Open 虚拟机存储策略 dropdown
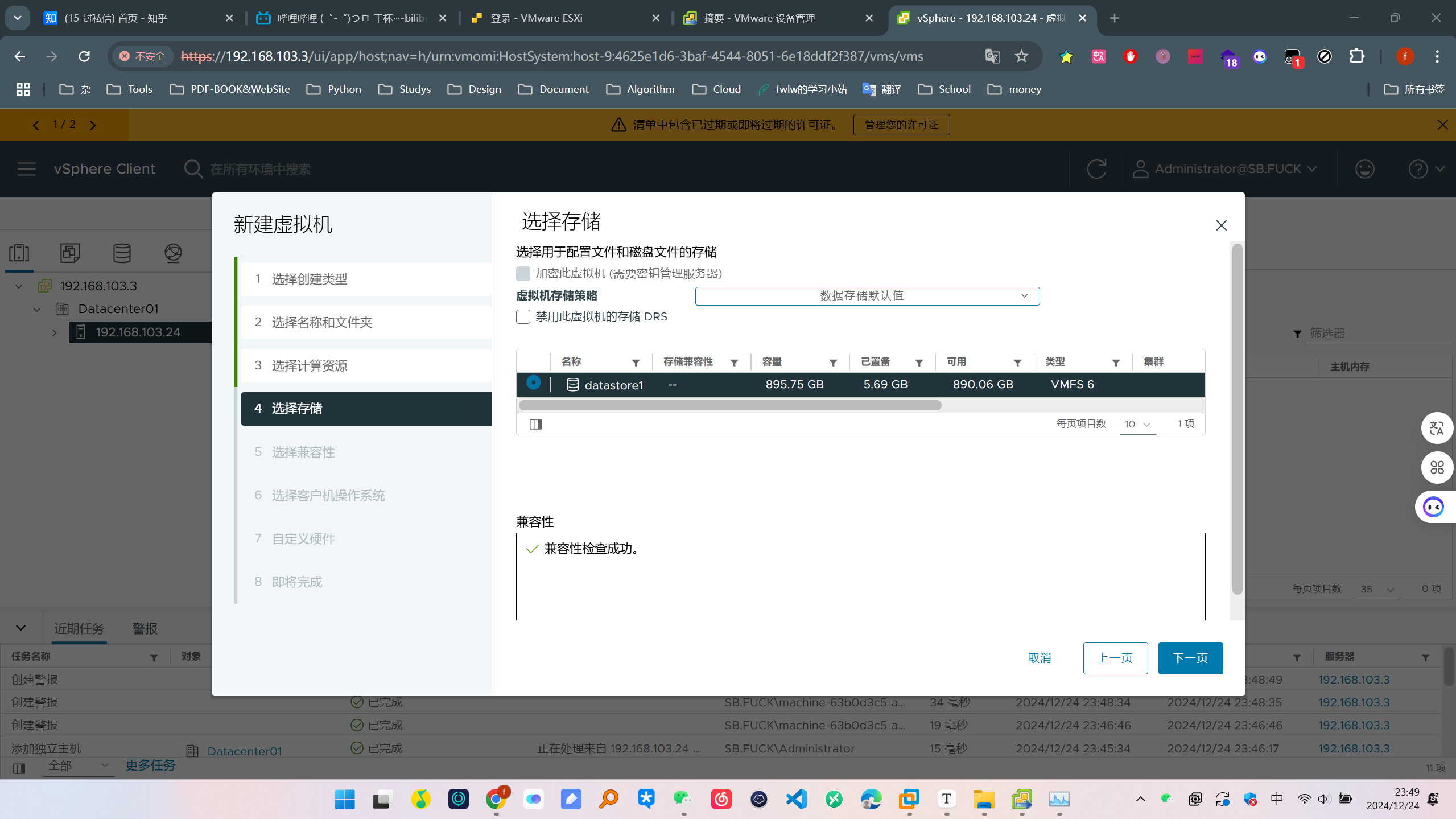 (867, 296)
